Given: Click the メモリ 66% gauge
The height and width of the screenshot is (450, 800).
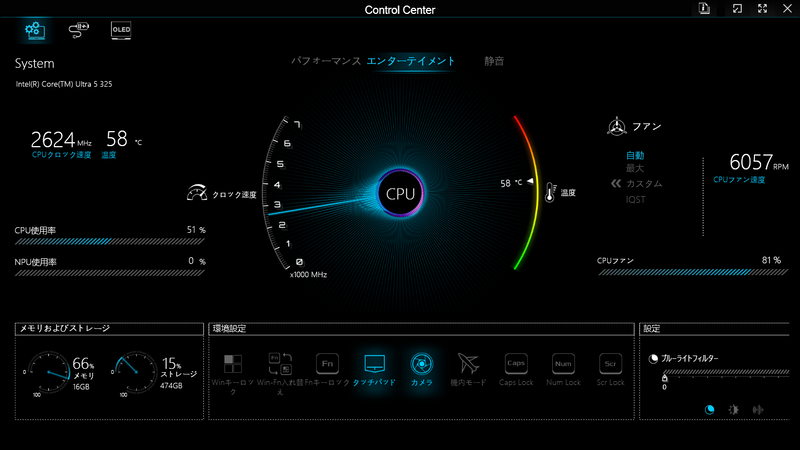Looking at the screenshot, I should [48, 372].
